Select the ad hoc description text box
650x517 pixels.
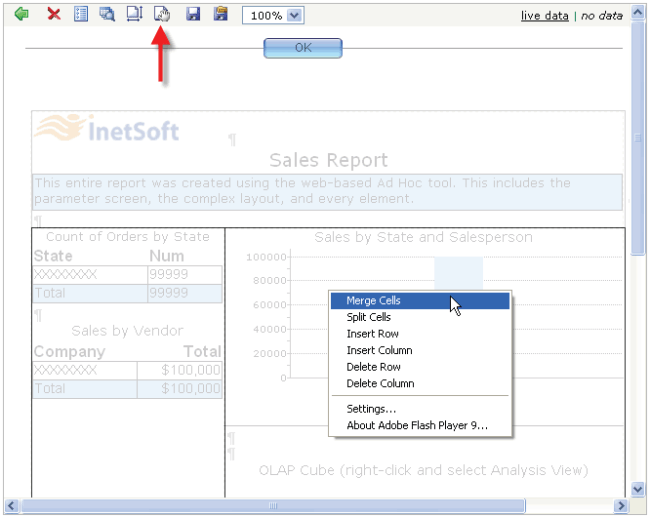click(x=327, y=192)
